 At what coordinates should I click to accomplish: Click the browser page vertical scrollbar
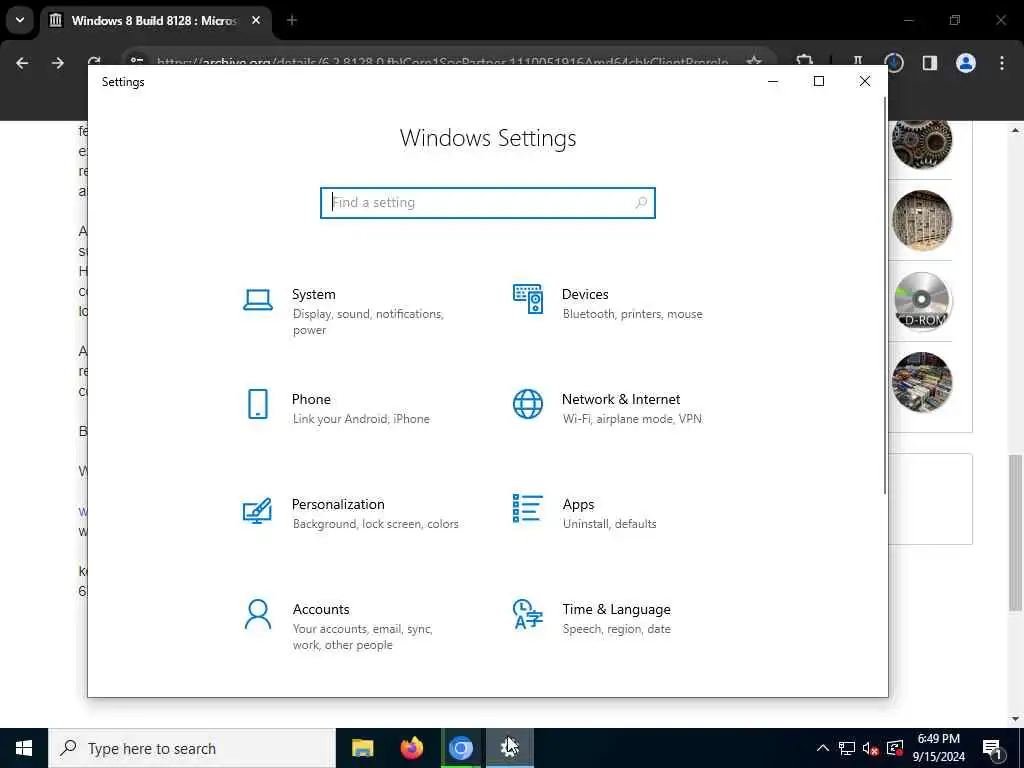point(1016,533)
